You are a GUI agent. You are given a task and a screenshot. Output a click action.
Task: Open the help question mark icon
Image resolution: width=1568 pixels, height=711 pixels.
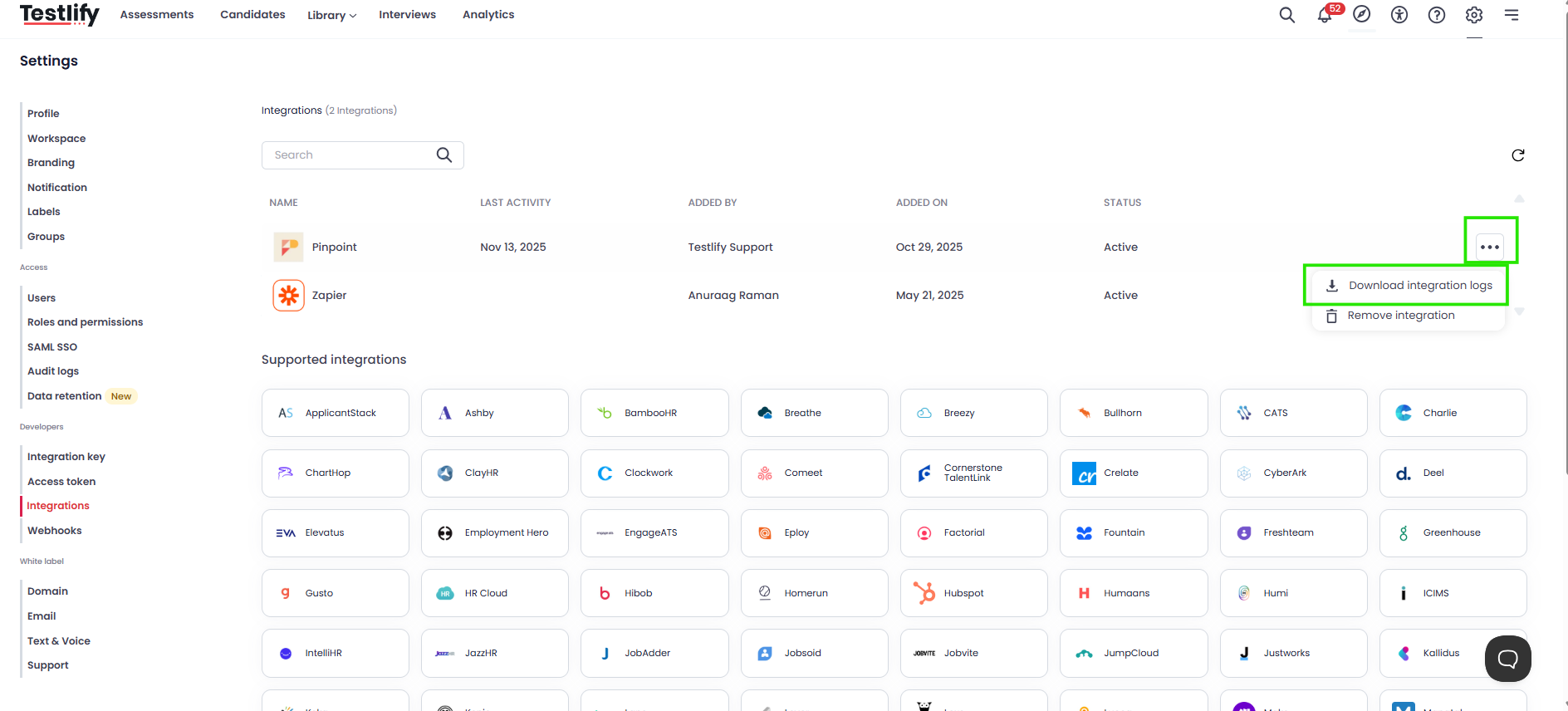point(1437,15)
